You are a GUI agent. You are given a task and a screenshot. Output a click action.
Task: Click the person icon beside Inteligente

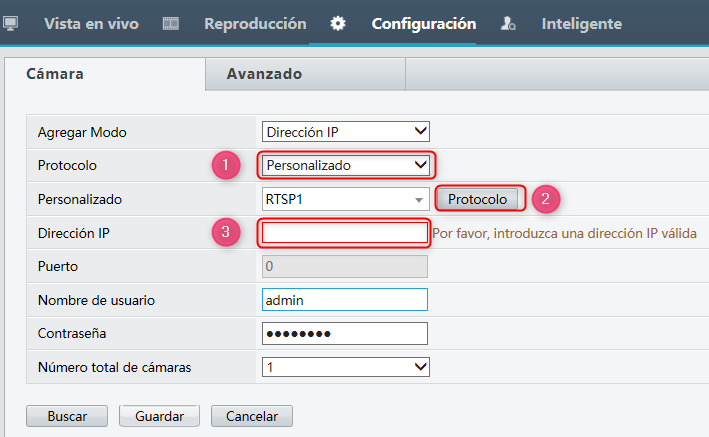click(x=508, y=24)
